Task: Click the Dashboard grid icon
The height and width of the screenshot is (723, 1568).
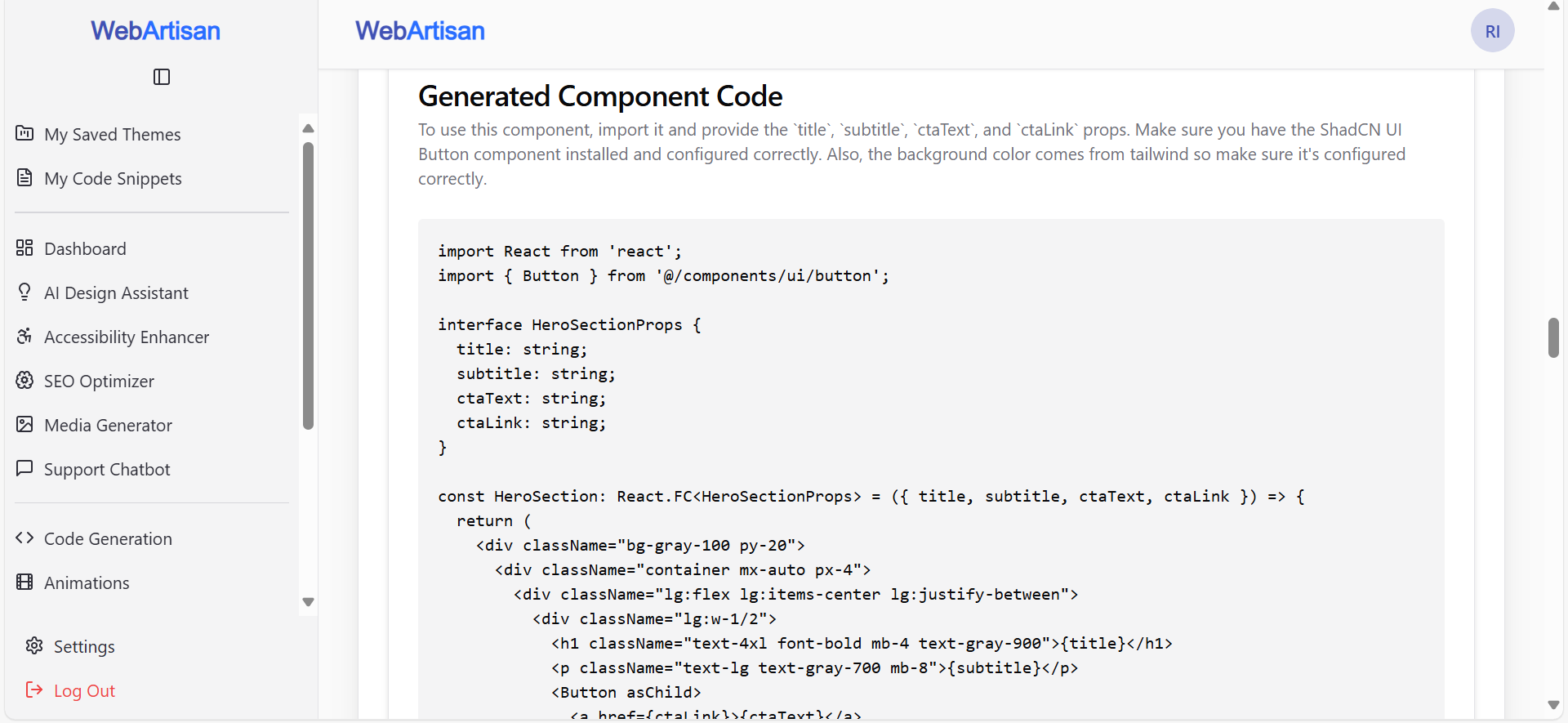Action: [24, 248]
